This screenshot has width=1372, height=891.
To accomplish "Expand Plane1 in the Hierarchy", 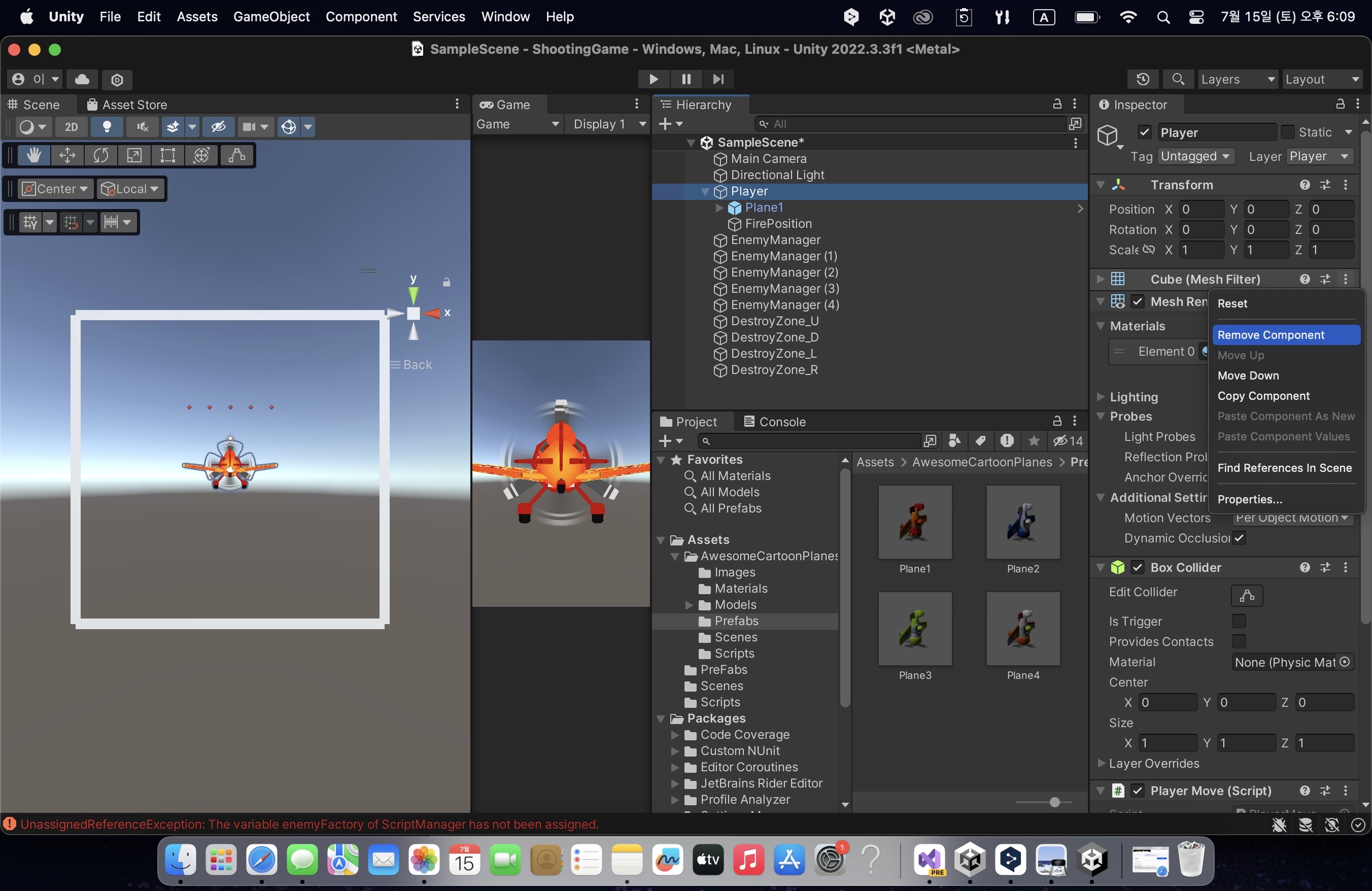I will (719, 208).
